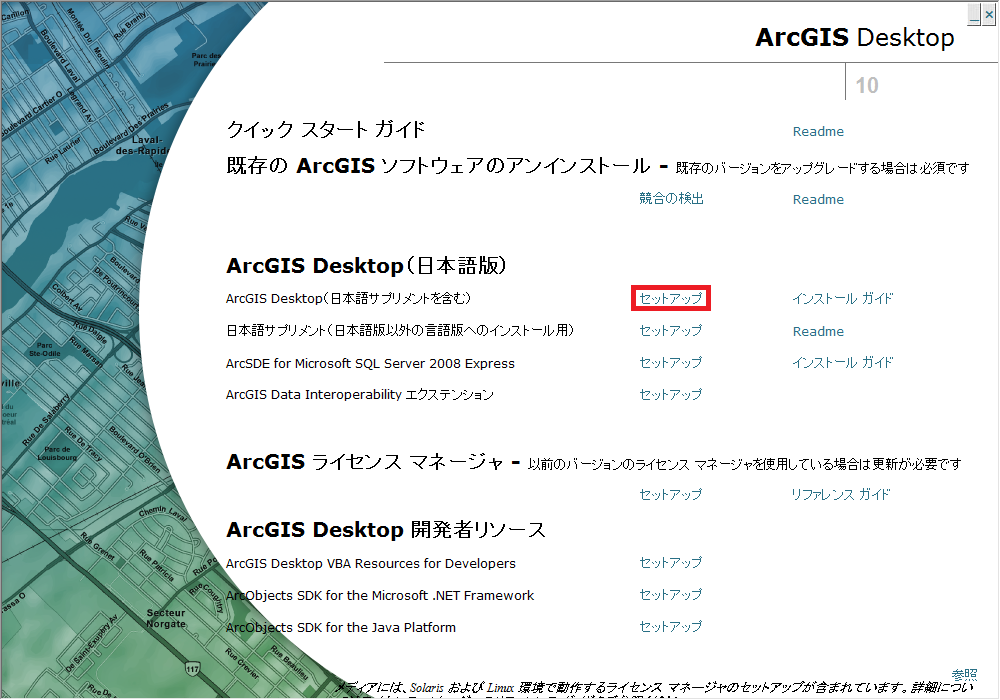
Task: Start セットアップ for ArcSDE SQL Server Express
Action: [x=670, y=362]
